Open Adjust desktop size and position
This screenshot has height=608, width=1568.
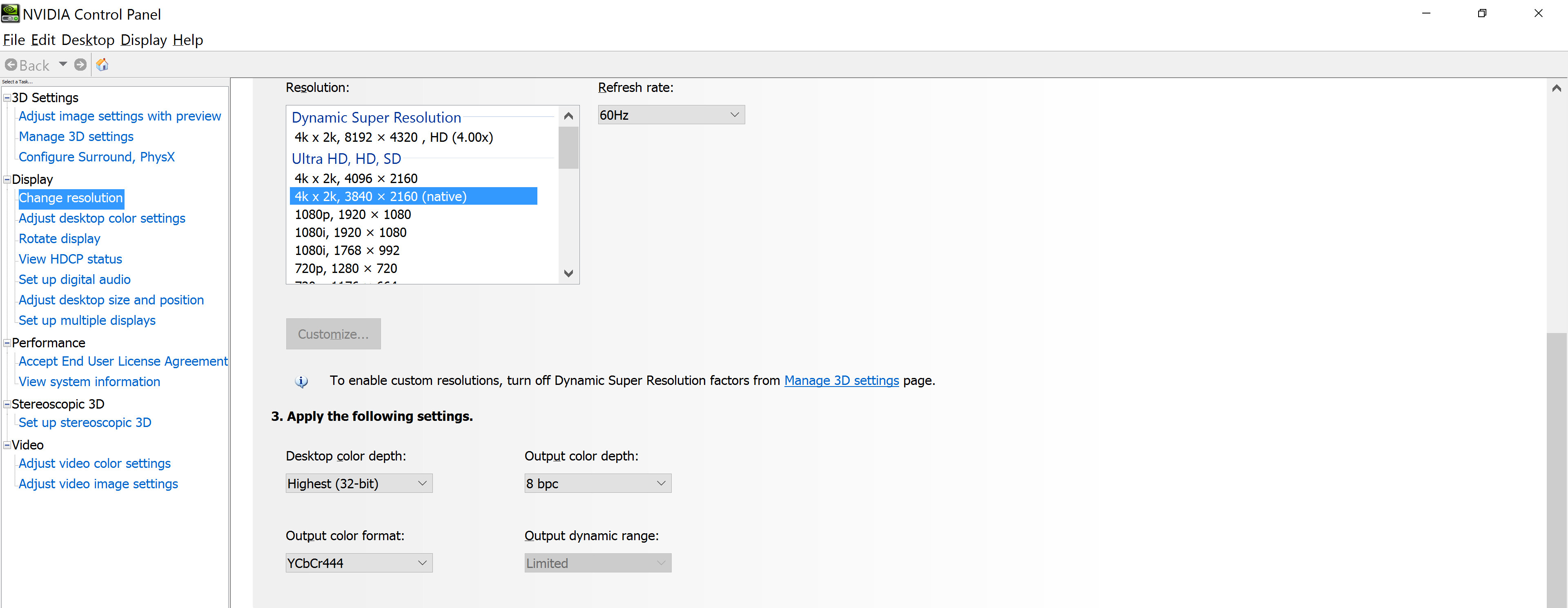coord(111,300)
